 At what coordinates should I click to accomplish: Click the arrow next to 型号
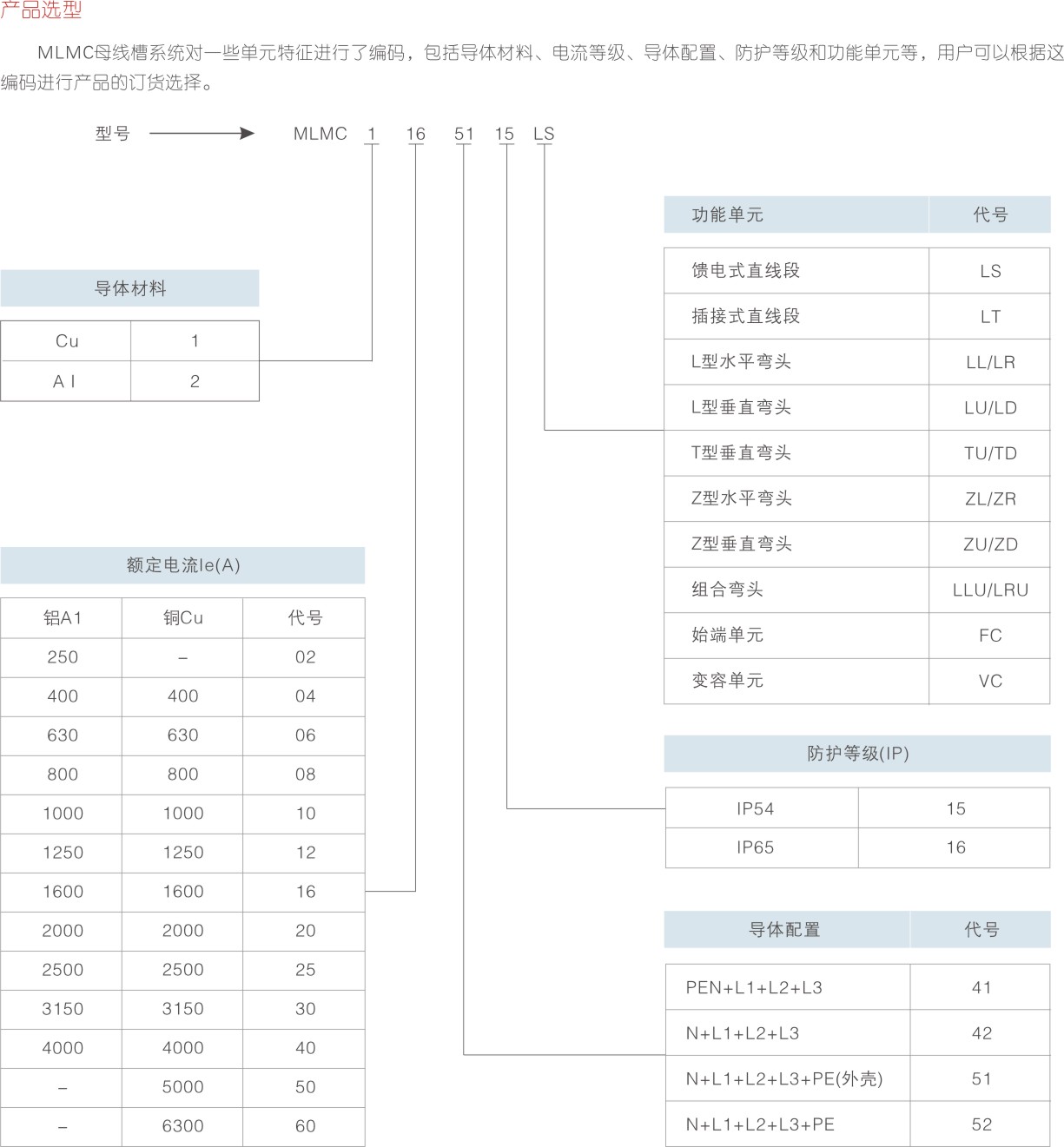pos(202,134)
